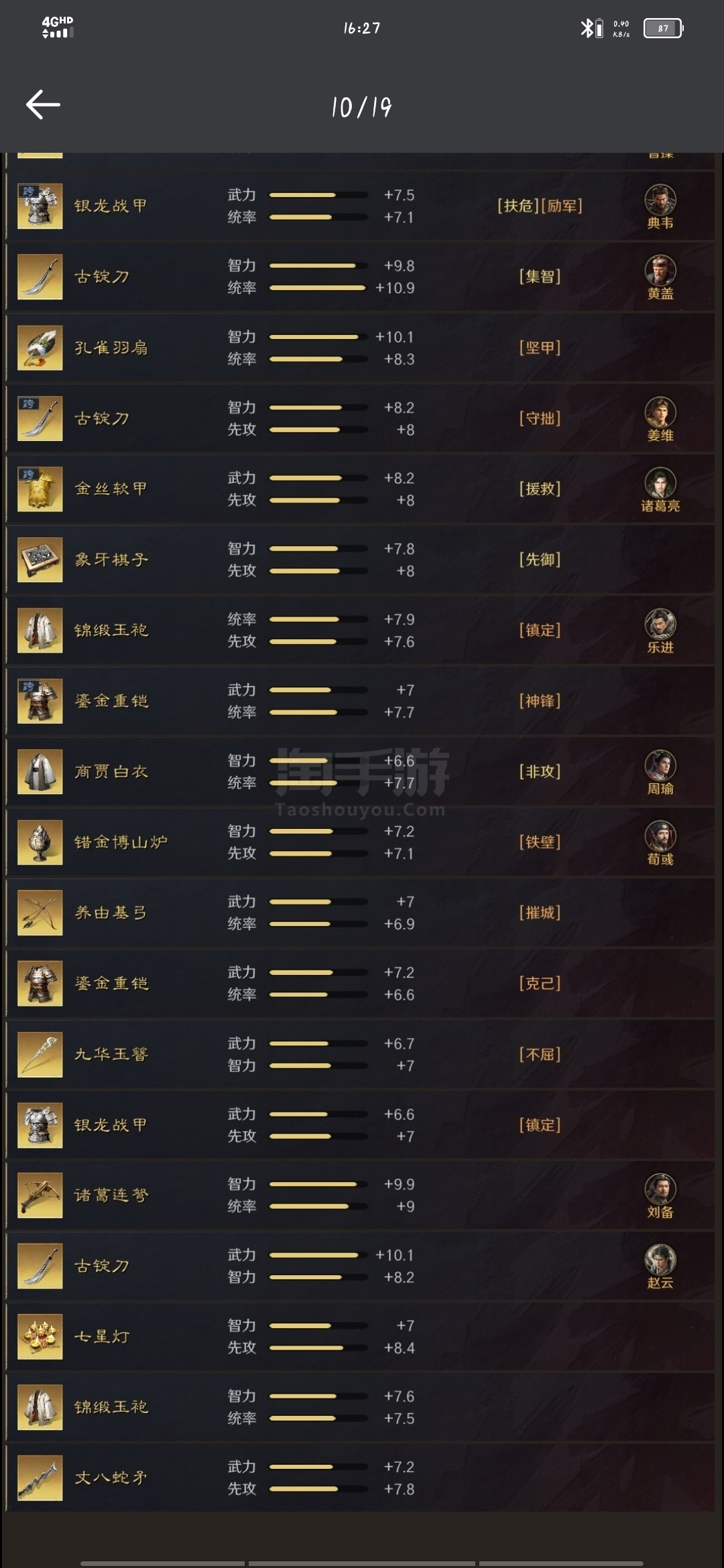Click the 武力 stat bar of 银龙战甲 top row
This screenshot has width=724, height=1568.
click(318, 195)
